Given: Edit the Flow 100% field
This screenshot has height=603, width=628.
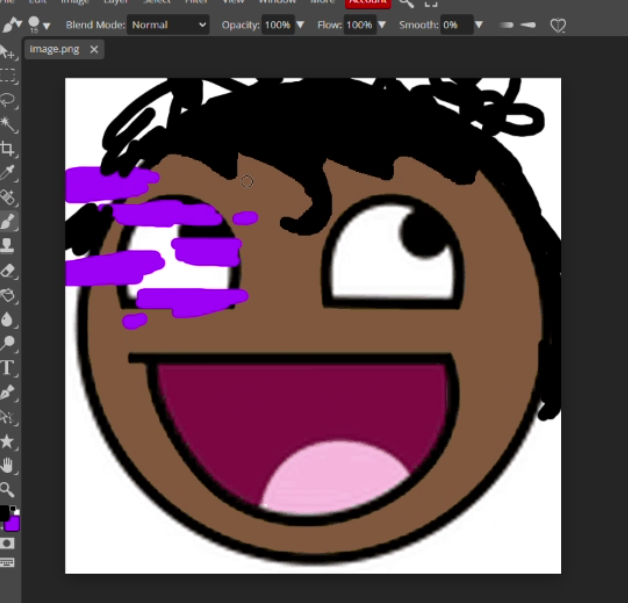Looking at the screenshot, I should [x=360, y=25].
